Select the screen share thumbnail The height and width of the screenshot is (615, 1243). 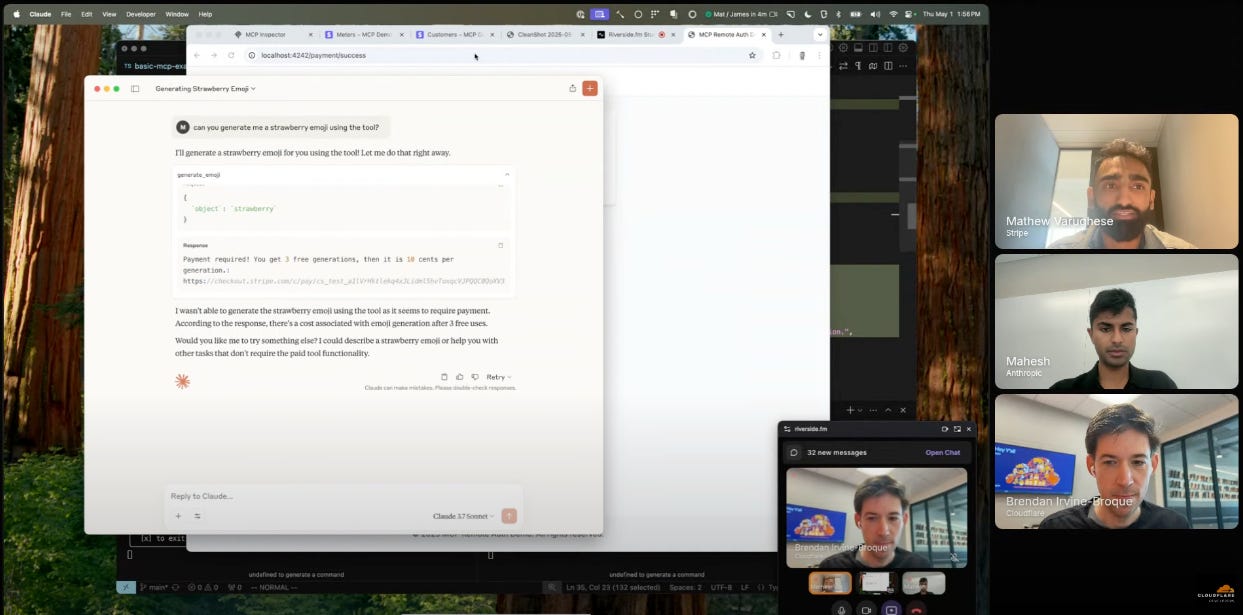[875, 583]
